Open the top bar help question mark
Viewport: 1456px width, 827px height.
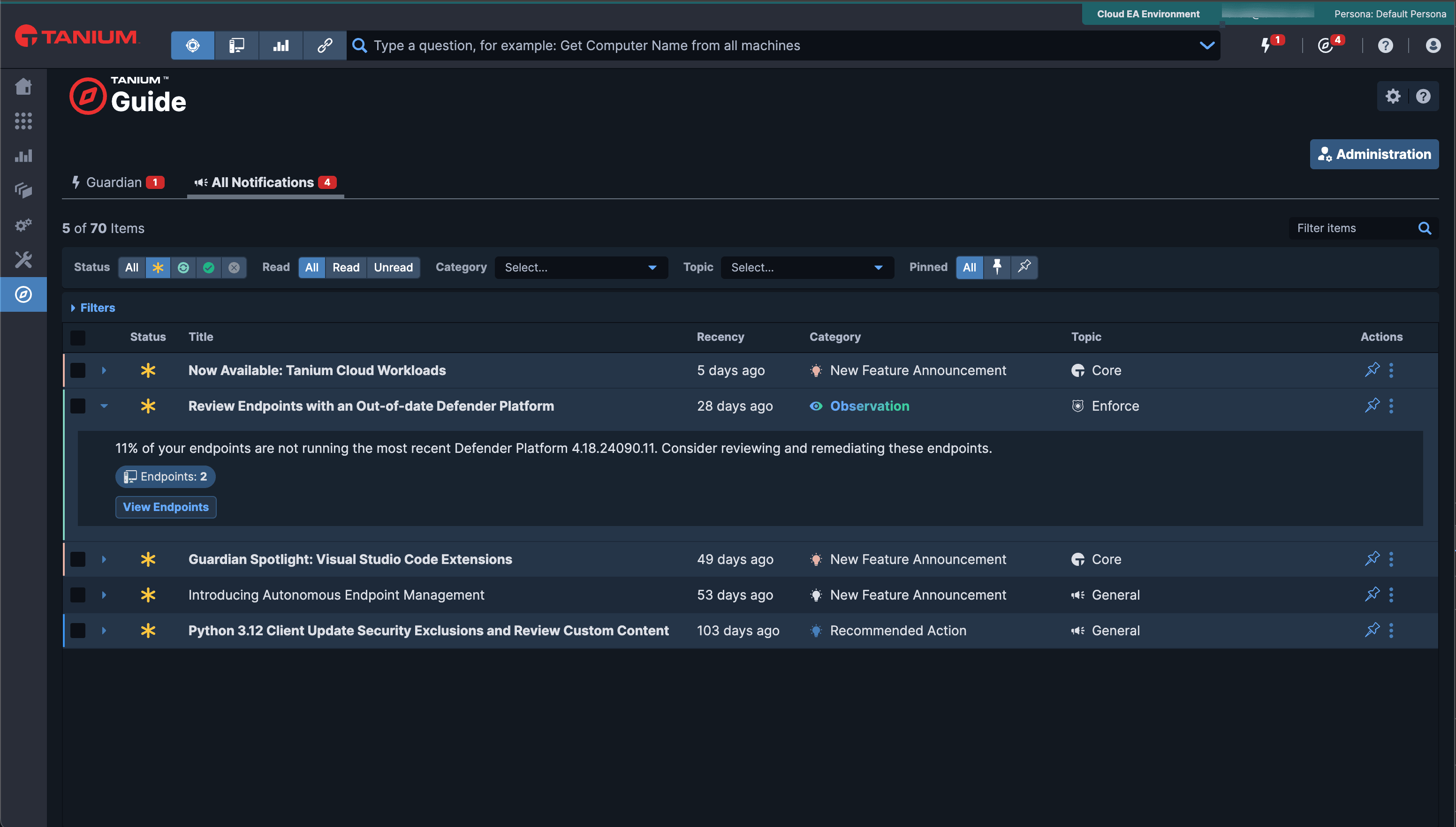coord(1386,45)
